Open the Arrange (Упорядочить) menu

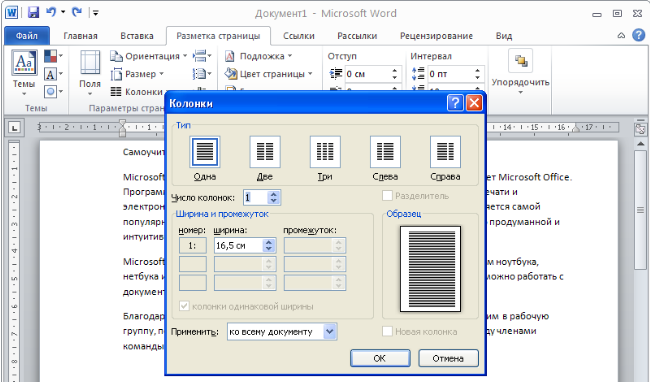coord(520,73)
